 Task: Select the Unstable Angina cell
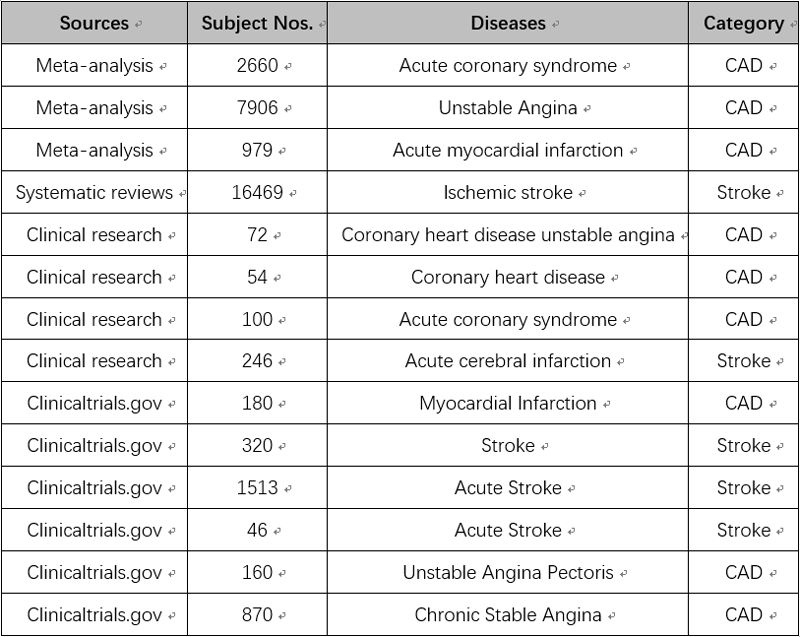[x=508, y=108]
